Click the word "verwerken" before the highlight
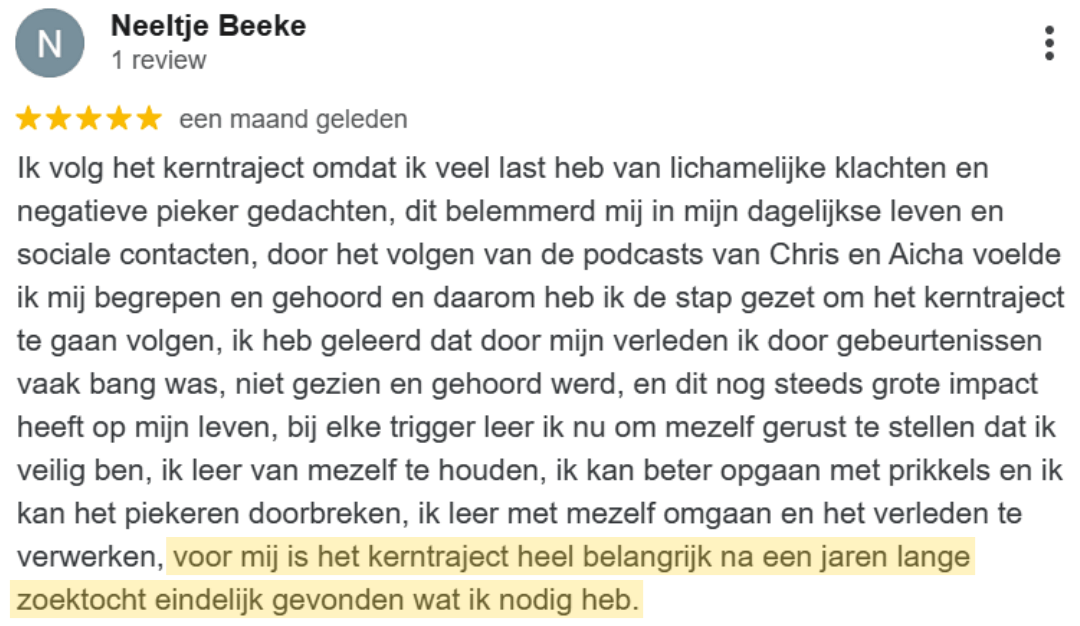The width and height of the screenshot is (1080, 626). [86, 558]
